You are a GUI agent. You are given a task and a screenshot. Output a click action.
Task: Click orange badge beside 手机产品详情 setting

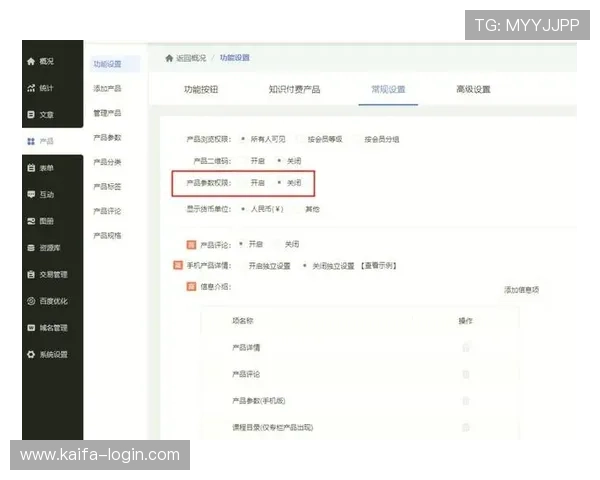[178, 265]
